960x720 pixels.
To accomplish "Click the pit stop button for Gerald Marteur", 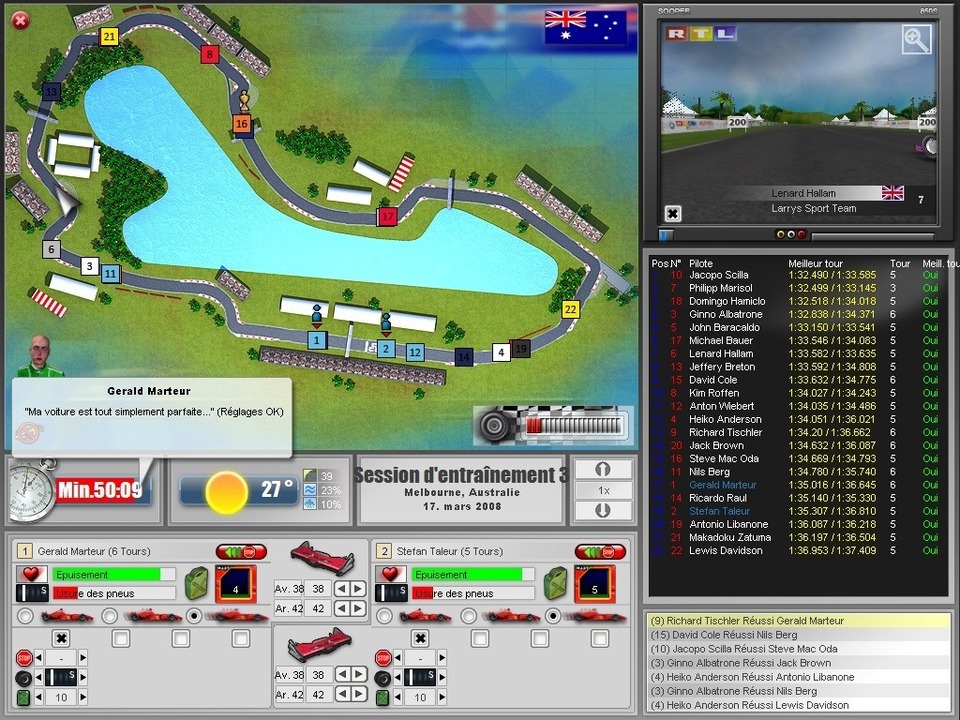I will click(x=241, y=552).
